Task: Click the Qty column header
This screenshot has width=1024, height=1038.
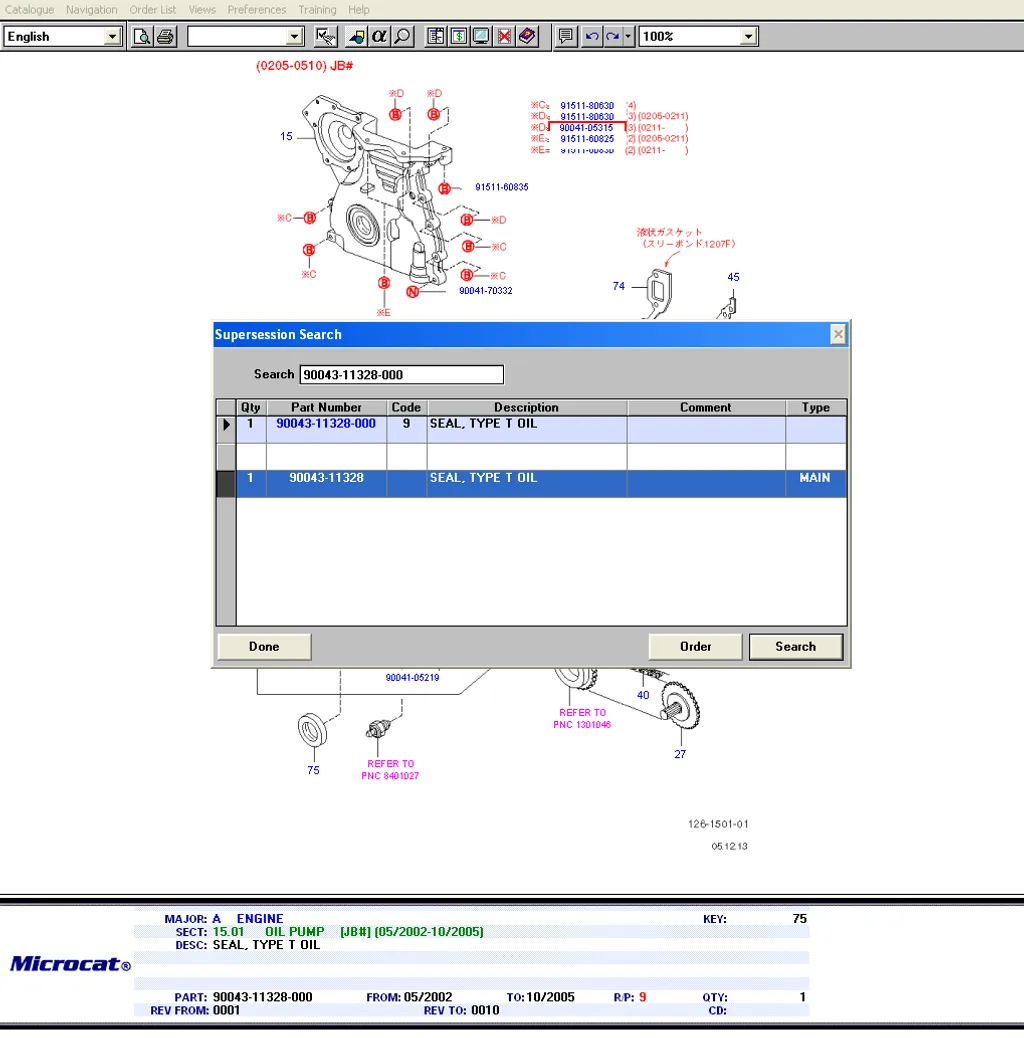Action: (x=251, y=408)
